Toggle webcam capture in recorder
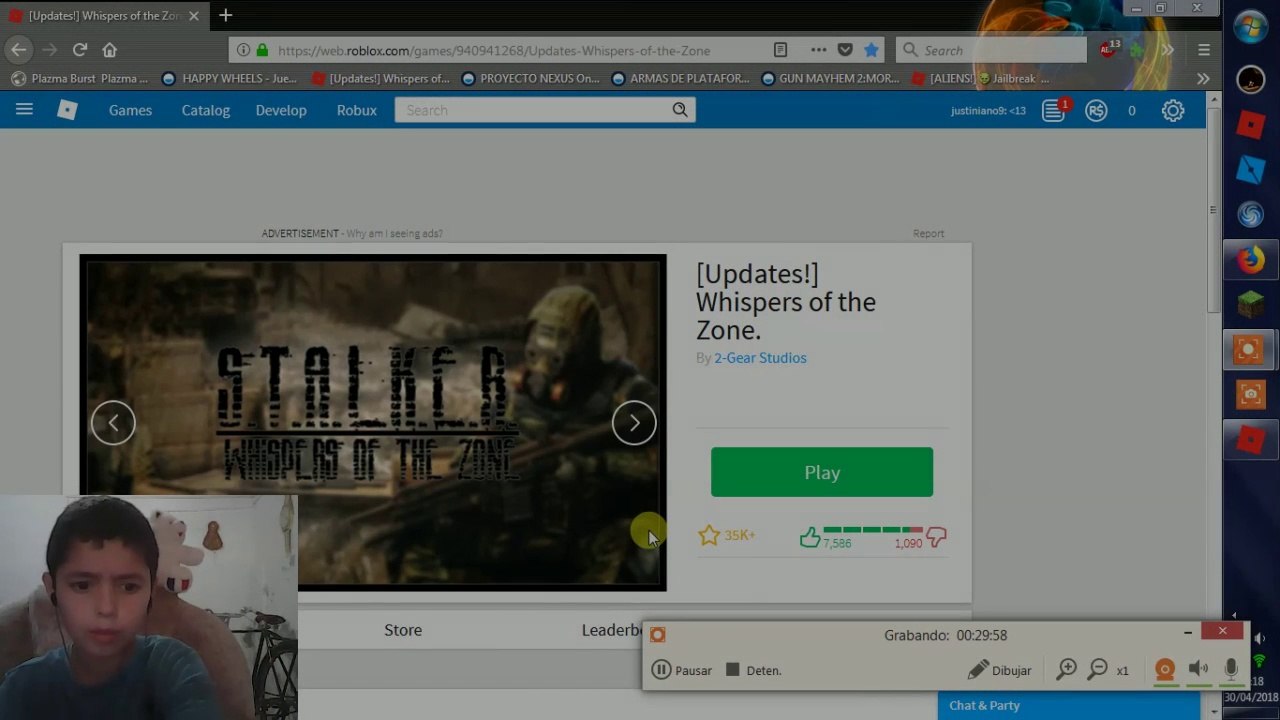 pos(1165,670)
